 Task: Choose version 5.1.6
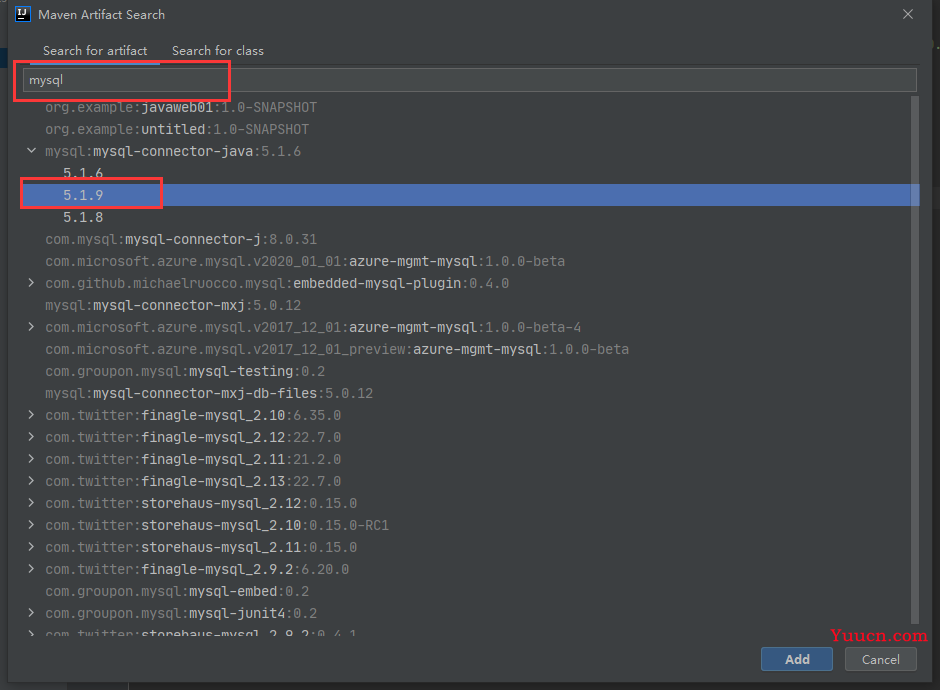click(83, 173)
